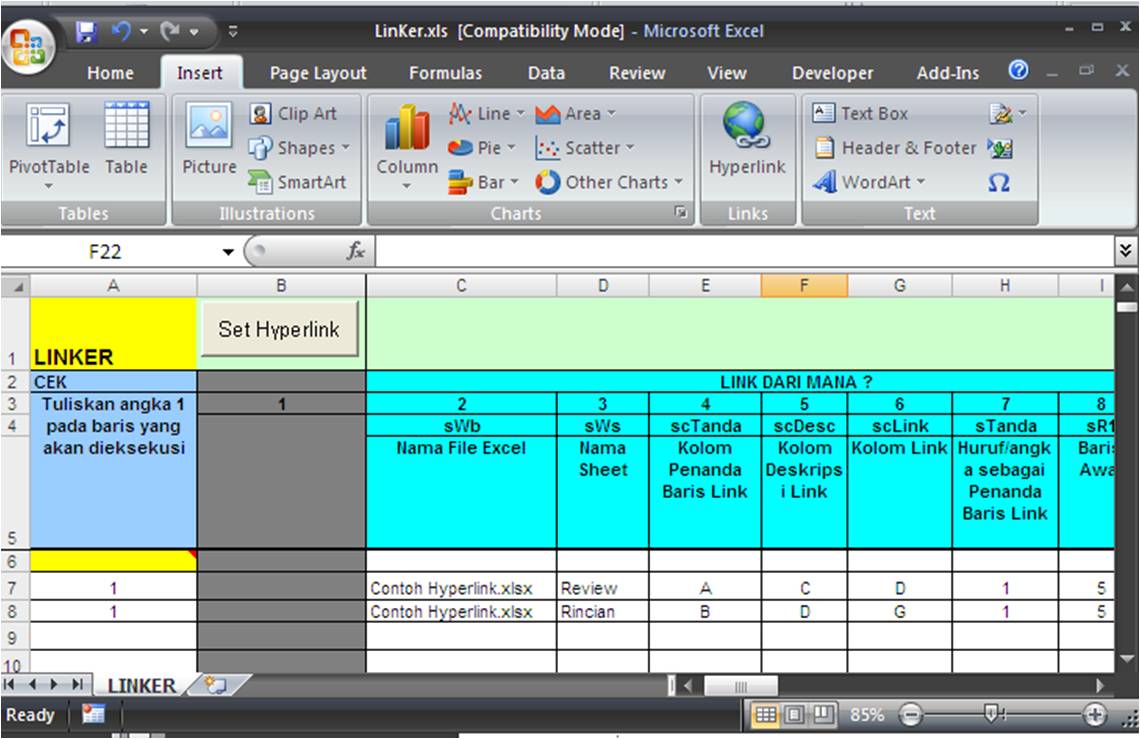
Task: Open the Other Charts dropdown
Action: pyautogui.click(x=609, y=182)
